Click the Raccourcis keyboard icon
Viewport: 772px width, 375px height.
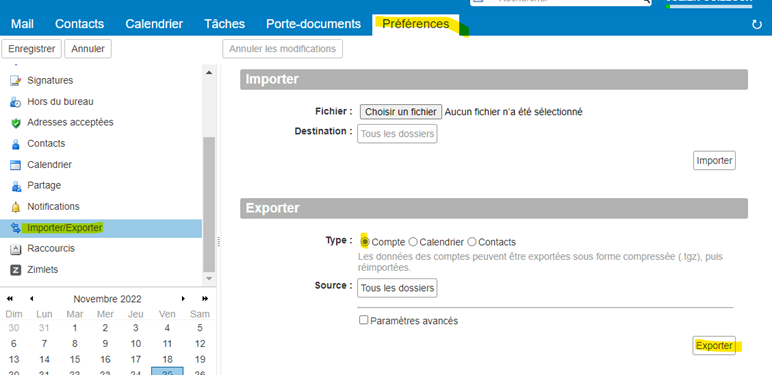16,249
